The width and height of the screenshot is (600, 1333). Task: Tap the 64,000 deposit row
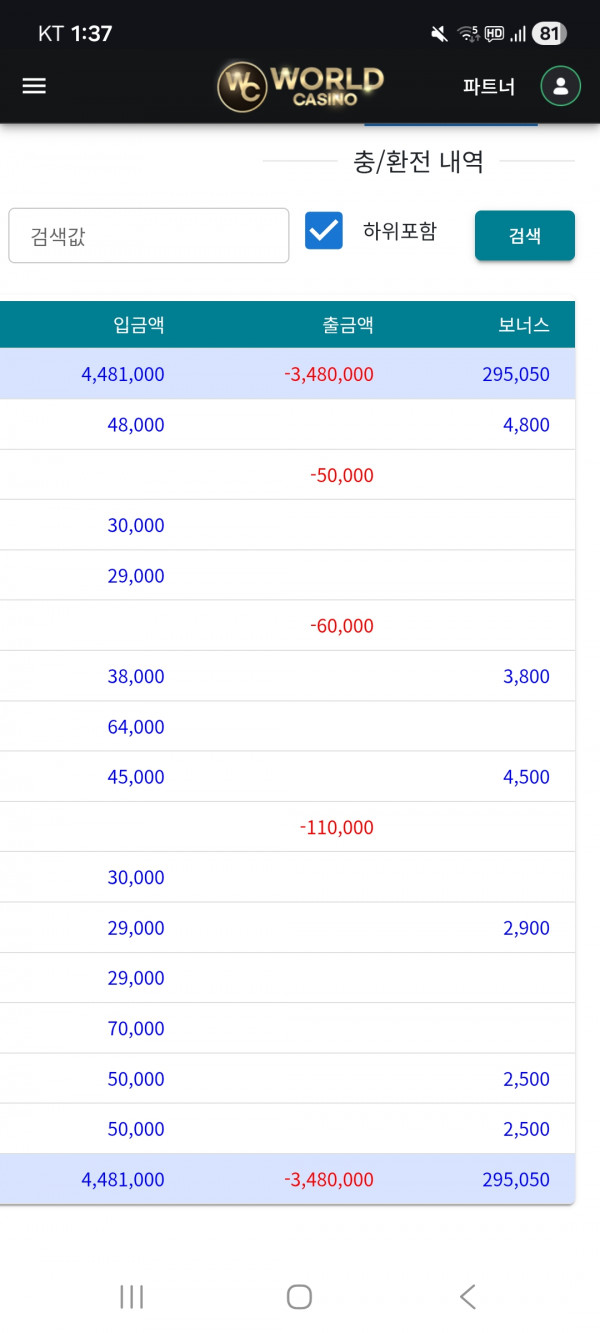[136, 727]
